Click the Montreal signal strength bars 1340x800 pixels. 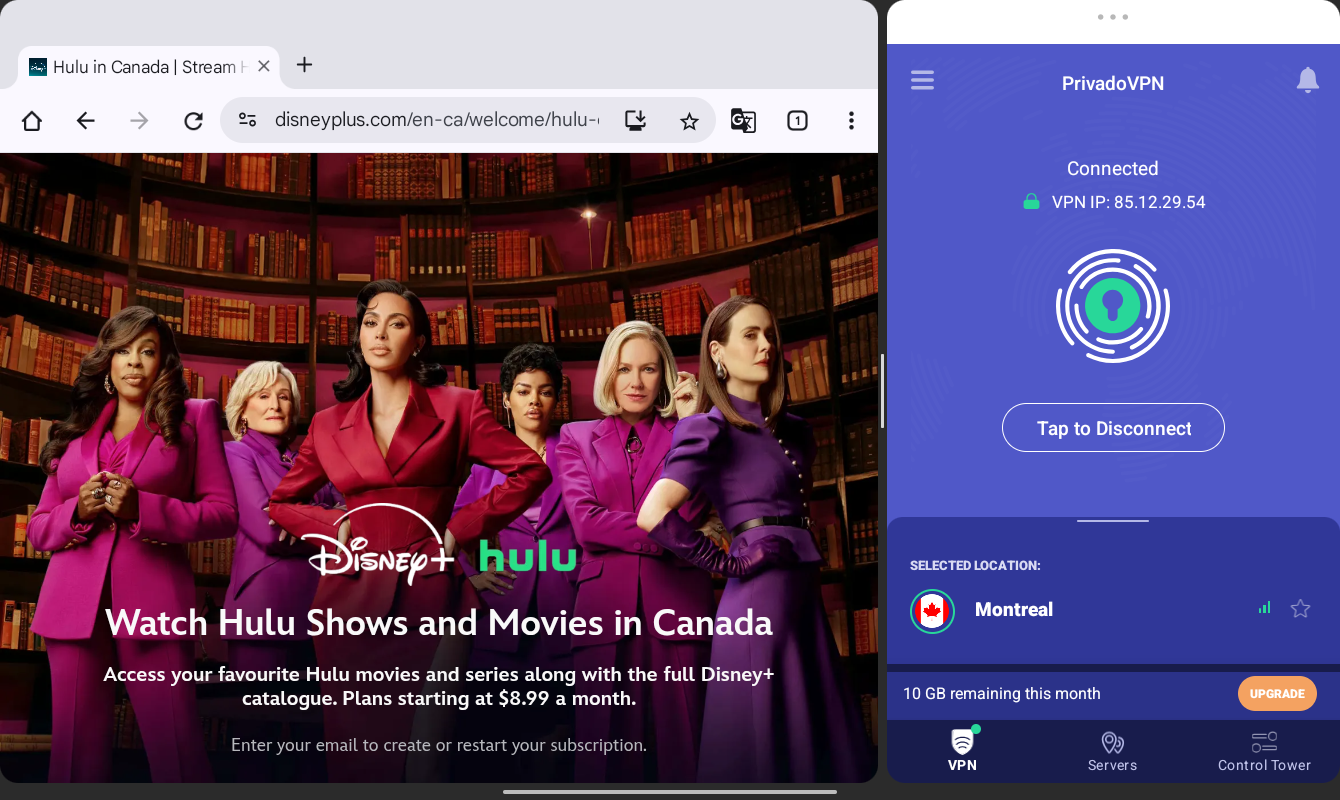(x=1264, y=608)
